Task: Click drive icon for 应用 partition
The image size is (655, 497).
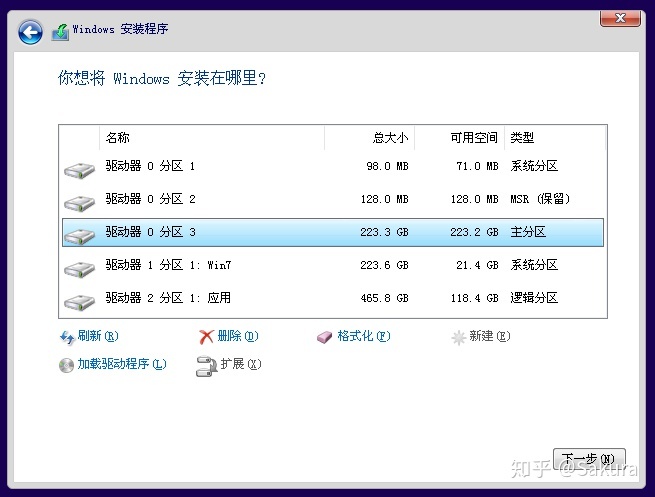Action: tap(79, 302)
